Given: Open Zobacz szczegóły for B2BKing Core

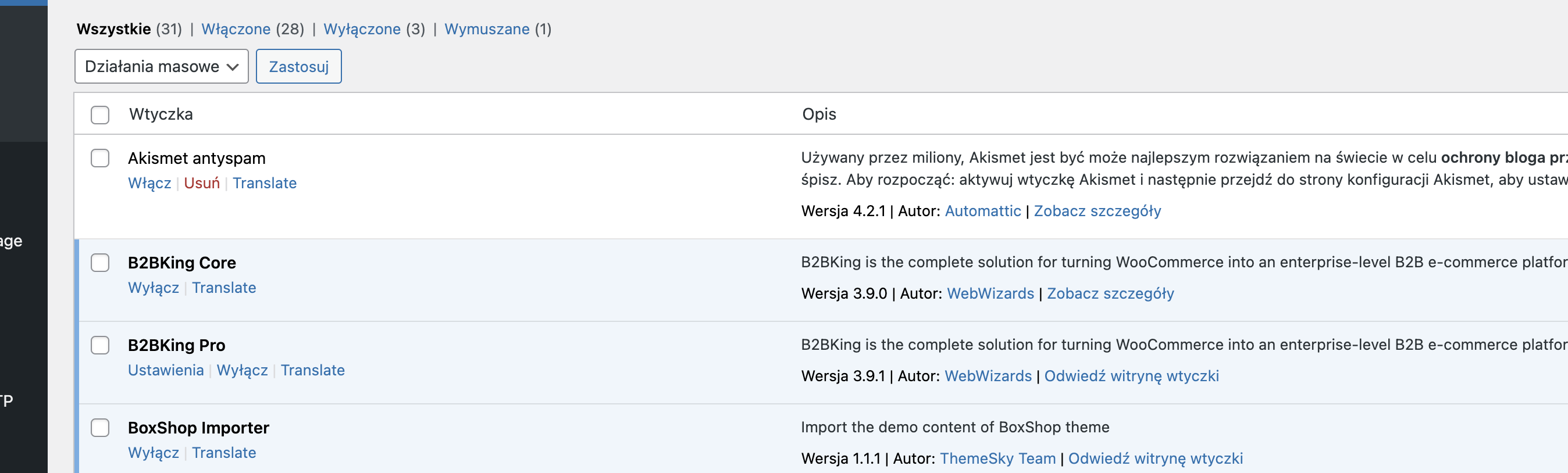Looking at the screenshot, I should tap(1110, 293).
